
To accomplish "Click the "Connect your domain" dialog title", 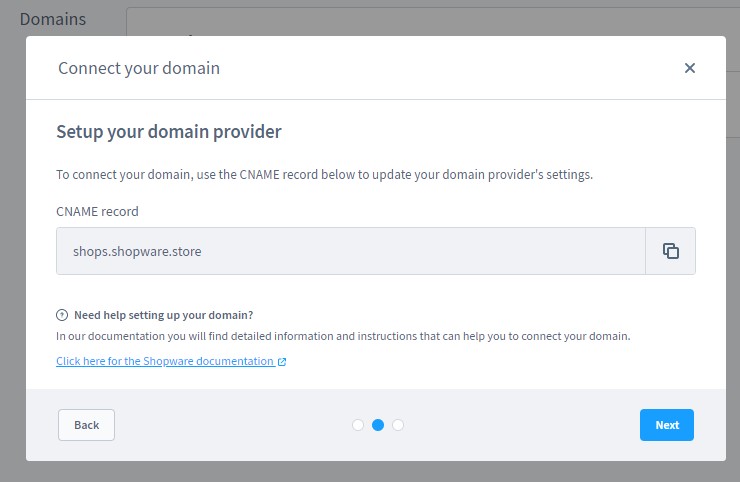I will [x=139, y=68].
